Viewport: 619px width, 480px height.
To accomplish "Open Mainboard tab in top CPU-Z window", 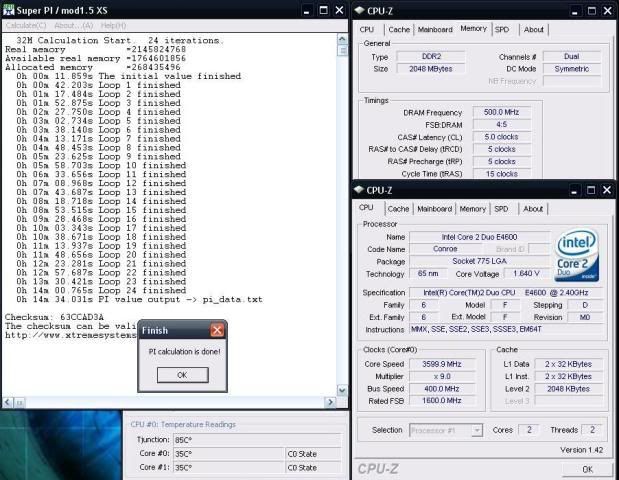I will pyautogui.click(x=435, y=30).
